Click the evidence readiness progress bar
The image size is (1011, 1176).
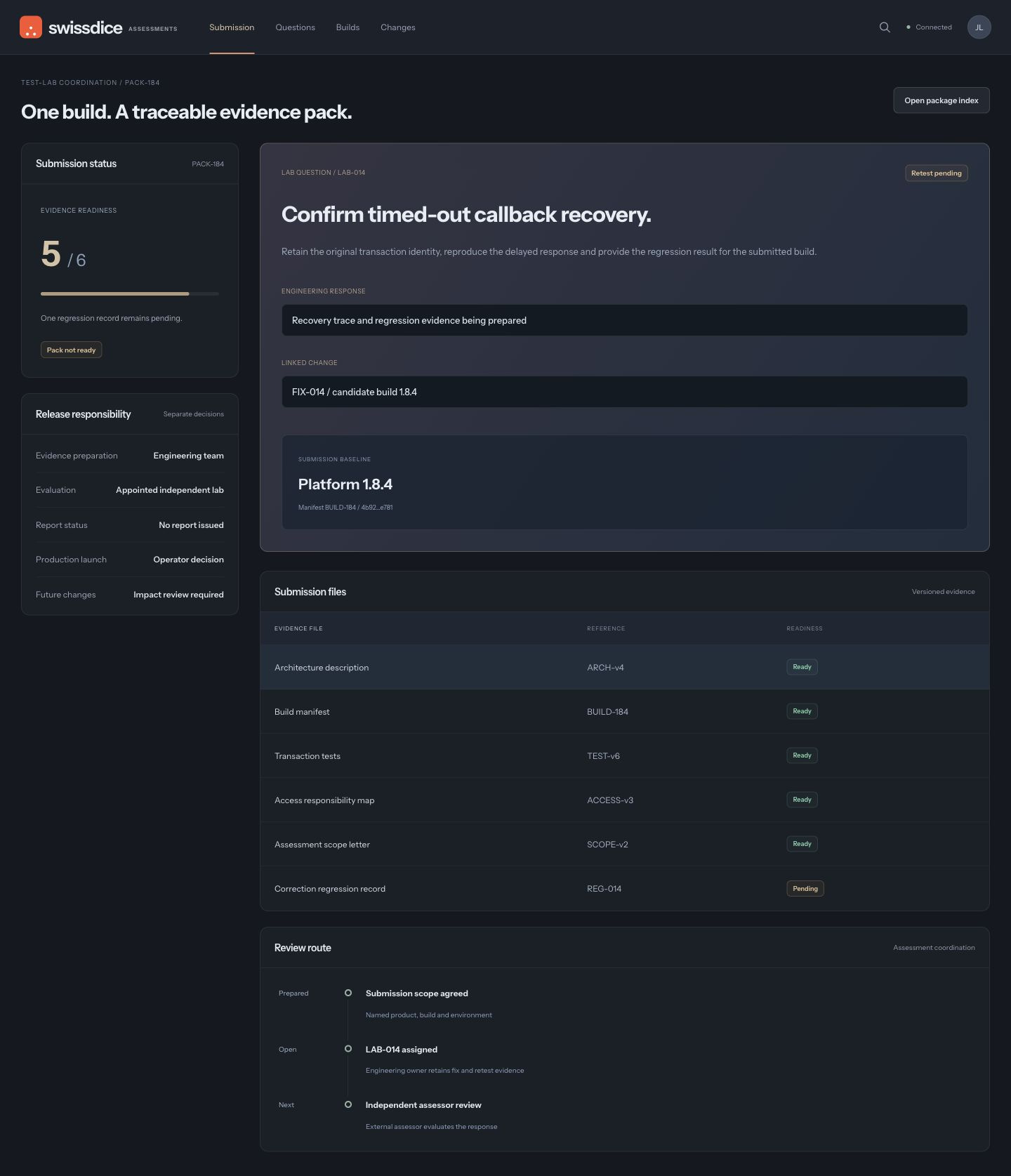(x=130, y=293)
